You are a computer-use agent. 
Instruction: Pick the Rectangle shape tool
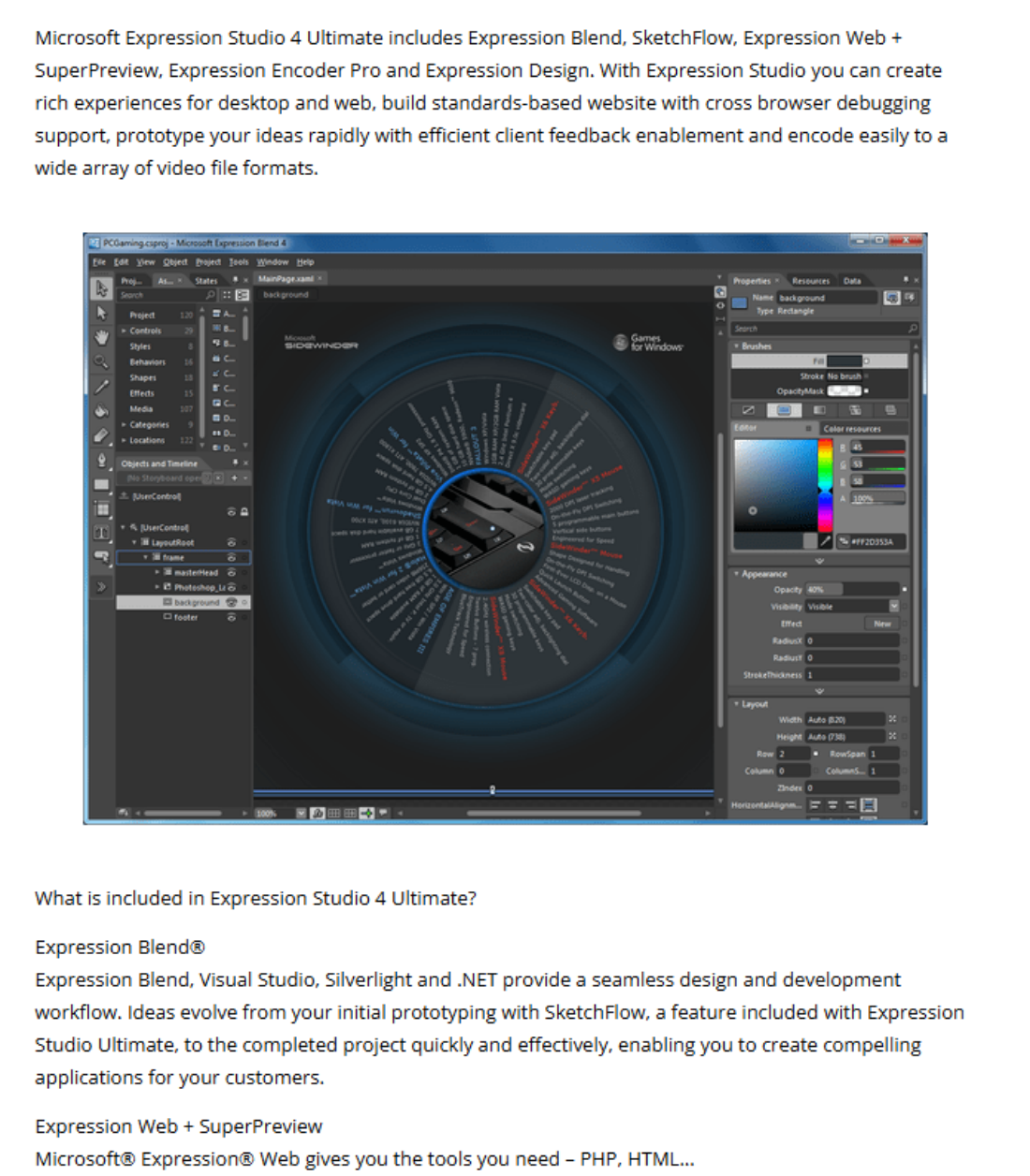101,484
